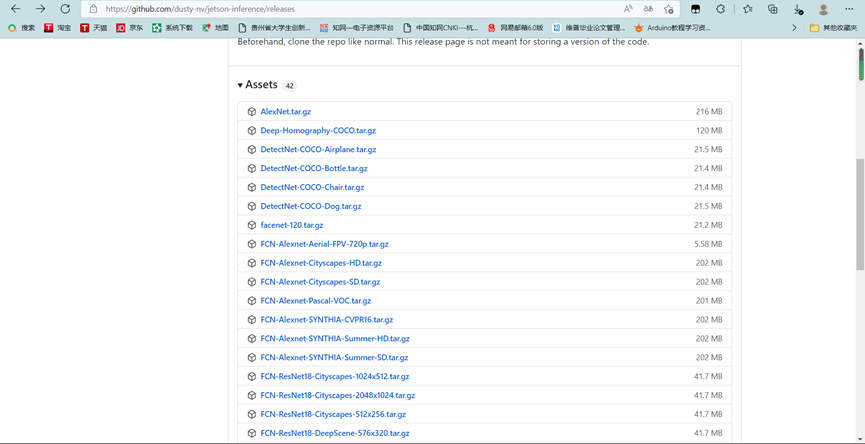Download FCN-Alexnet-Cityscapes-SD.tar.gz
The height and width of the screenshot is (444, 865).
(321, 282)
